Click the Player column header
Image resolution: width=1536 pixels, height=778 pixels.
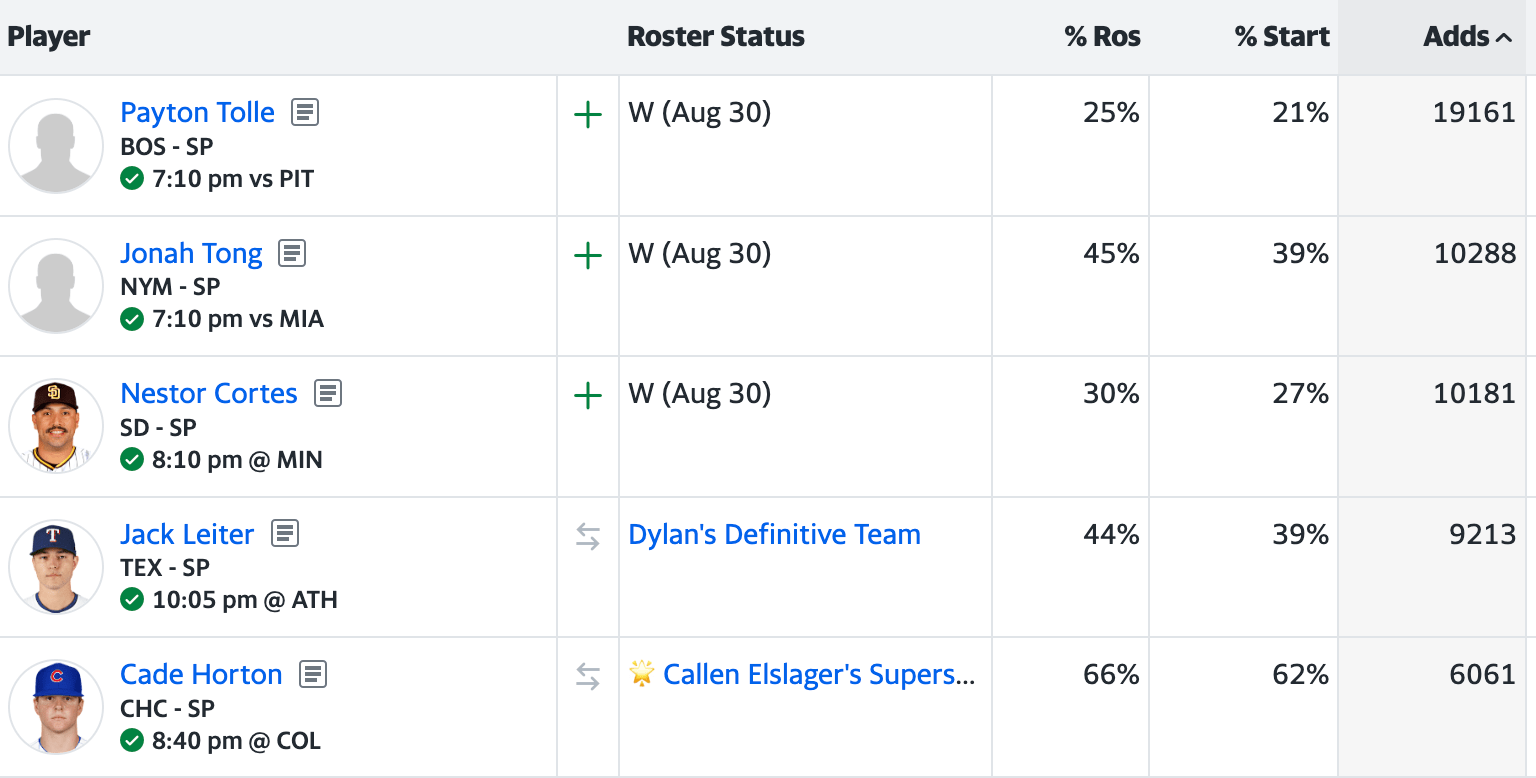tap(49, 37)
